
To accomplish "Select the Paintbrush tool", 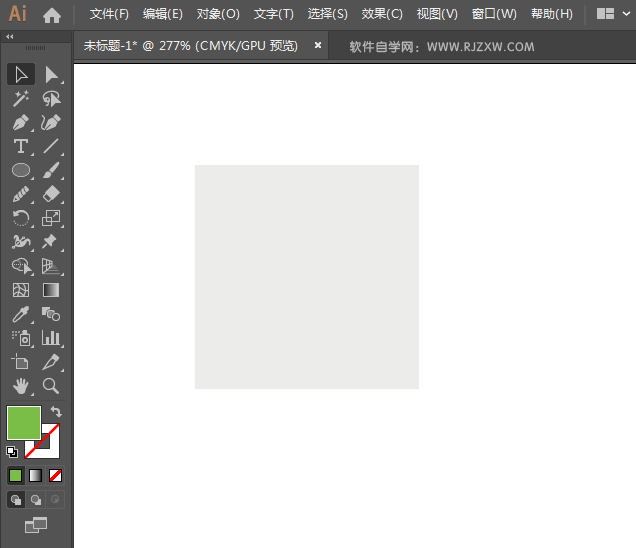I will click(51, 170).
